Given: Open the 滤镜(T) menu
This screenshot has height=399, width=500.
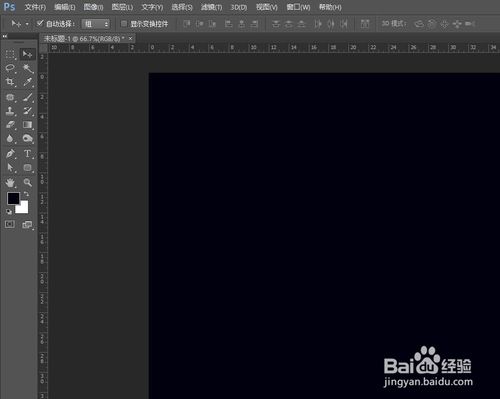Looking at the screenshot, I should [x=211, y=7].
